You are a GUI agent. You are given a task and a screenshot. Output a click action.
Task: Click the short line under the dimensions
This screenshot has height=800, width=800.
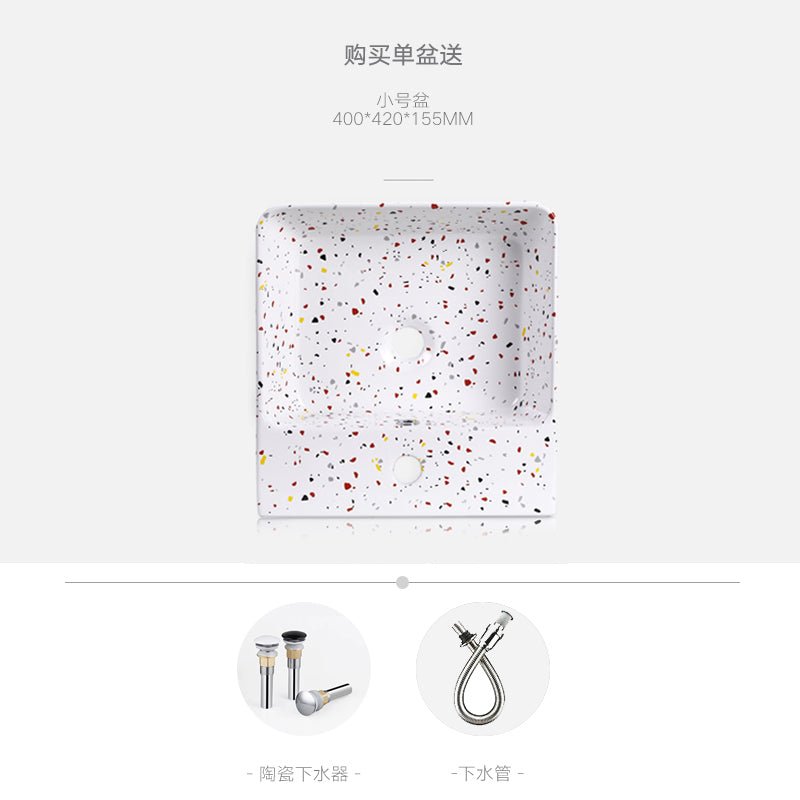(x=408, y=180)
